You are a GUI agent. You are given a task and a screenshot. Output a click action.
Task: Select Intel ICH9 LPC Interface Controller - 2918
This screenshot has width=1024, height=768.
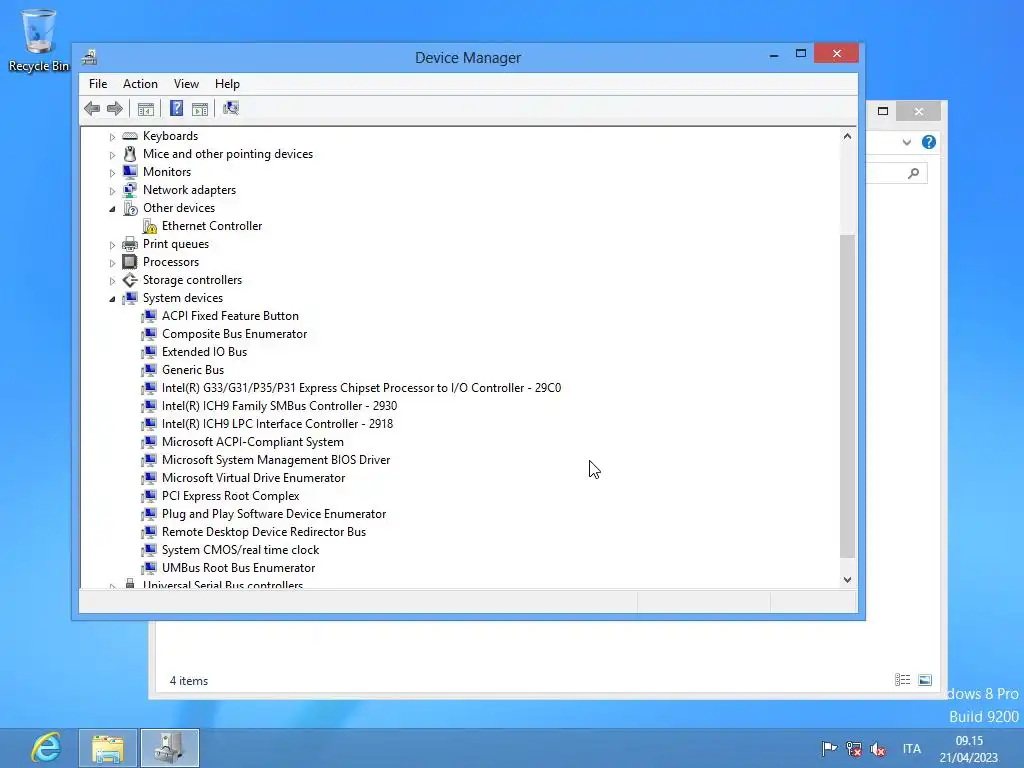pyautogui.click(x=278, y=424)
